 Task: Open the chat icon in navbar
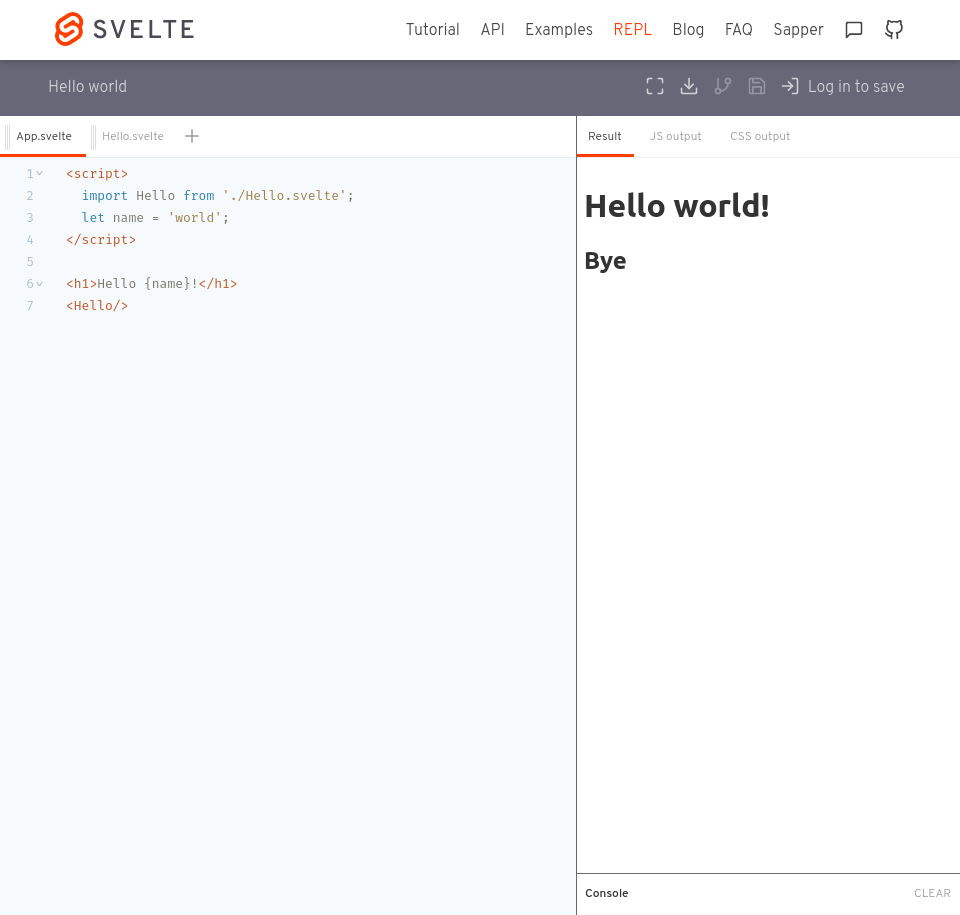click(x=853, y=29)
